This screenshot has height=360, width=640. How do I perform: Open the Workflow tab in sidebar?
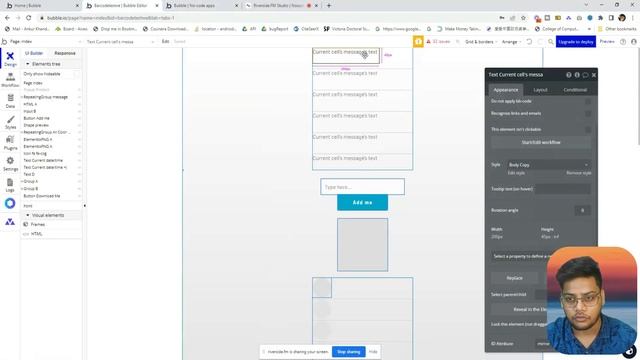(10, 80)
